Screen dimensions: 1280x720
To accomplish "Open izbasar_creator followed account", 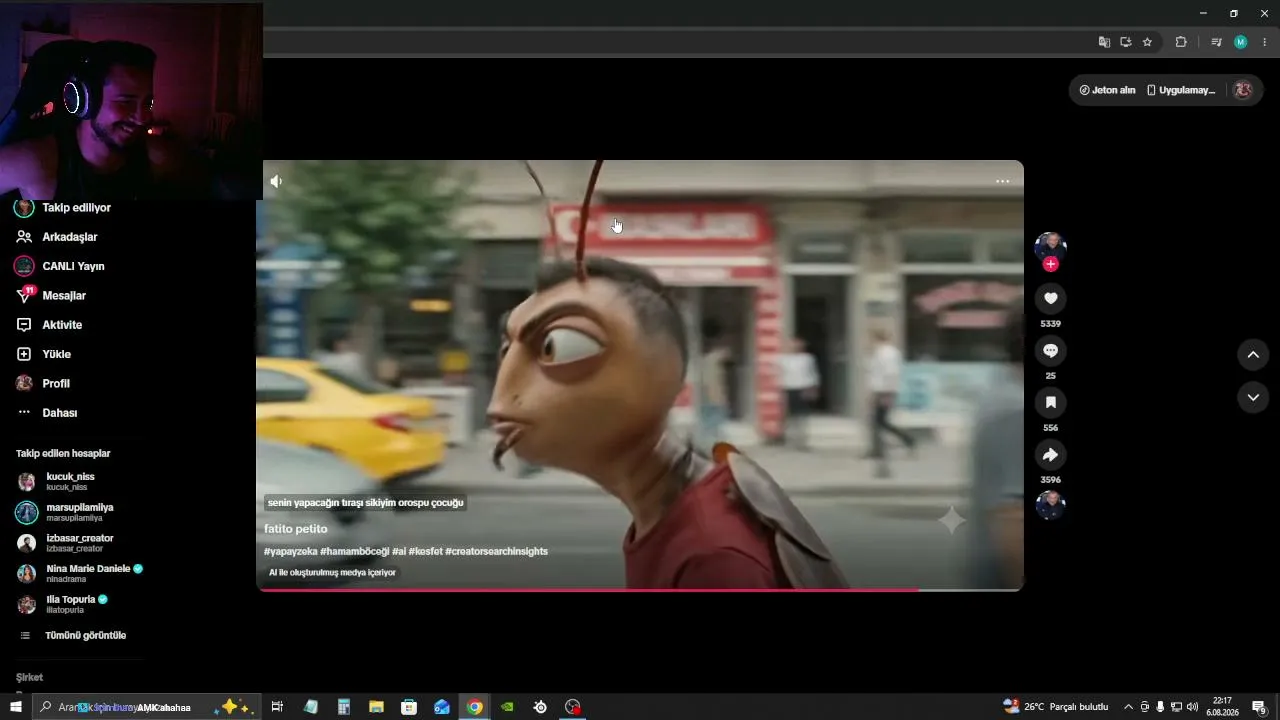I will 65,543.
